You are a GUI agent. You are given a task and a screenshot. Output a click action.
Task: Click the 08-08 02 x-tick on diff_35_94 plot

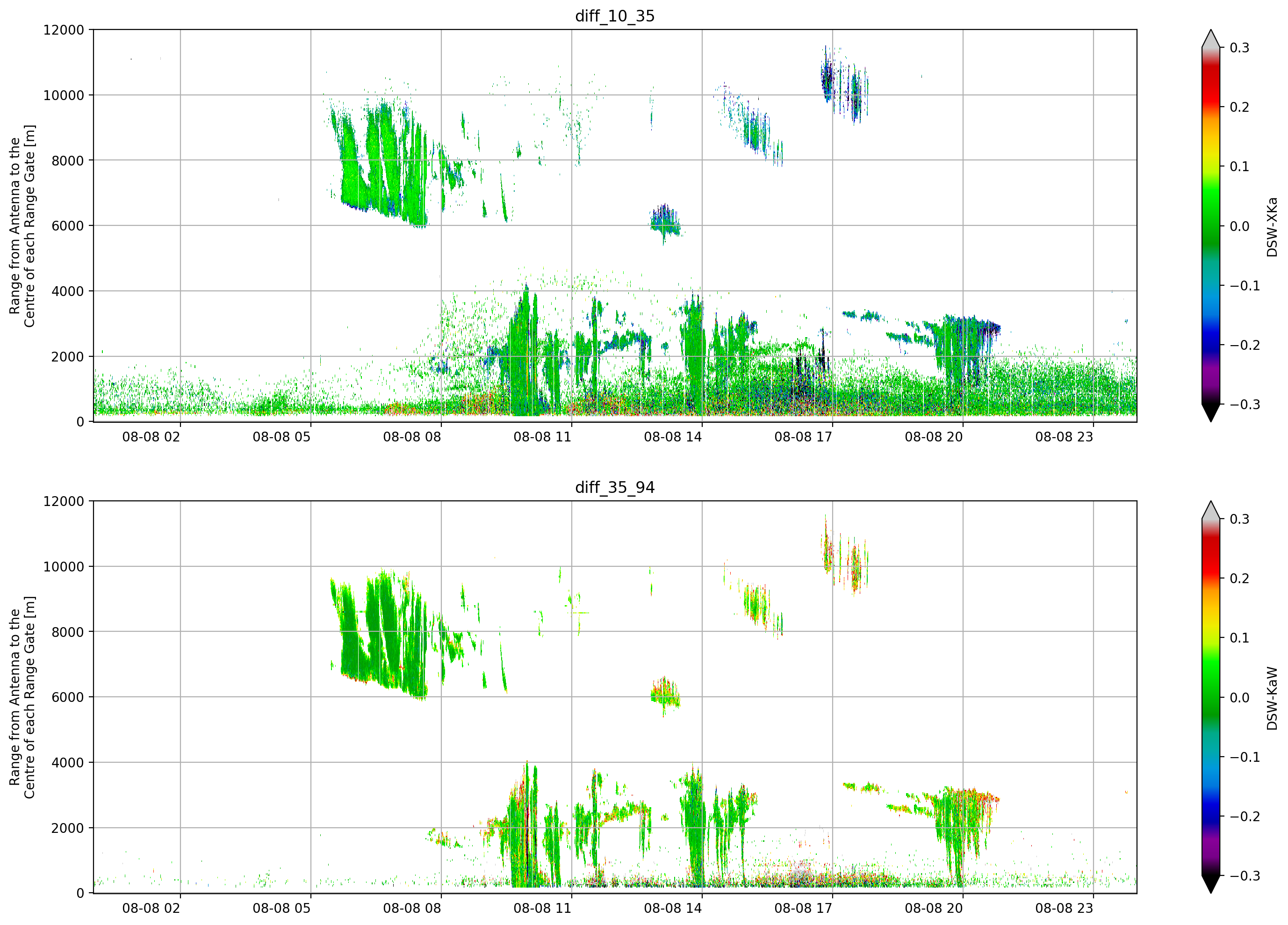(x=151, y=909)
